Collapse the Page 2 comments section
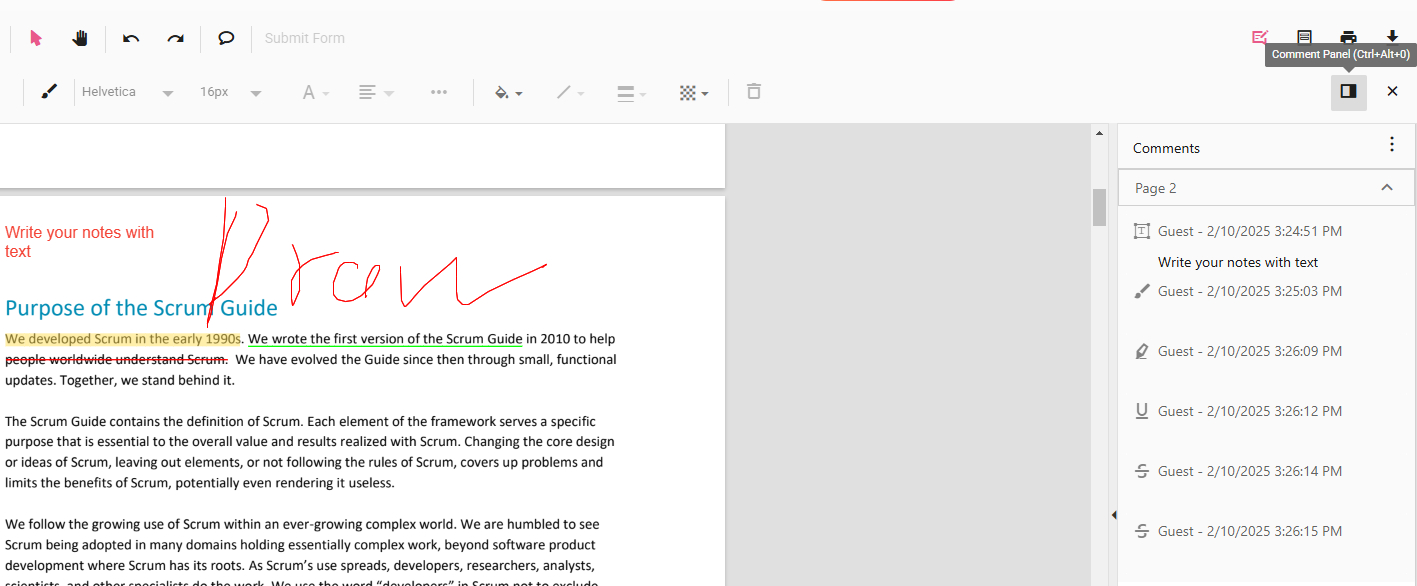Screen dimensions: 1417x586 click(1386, 188)
